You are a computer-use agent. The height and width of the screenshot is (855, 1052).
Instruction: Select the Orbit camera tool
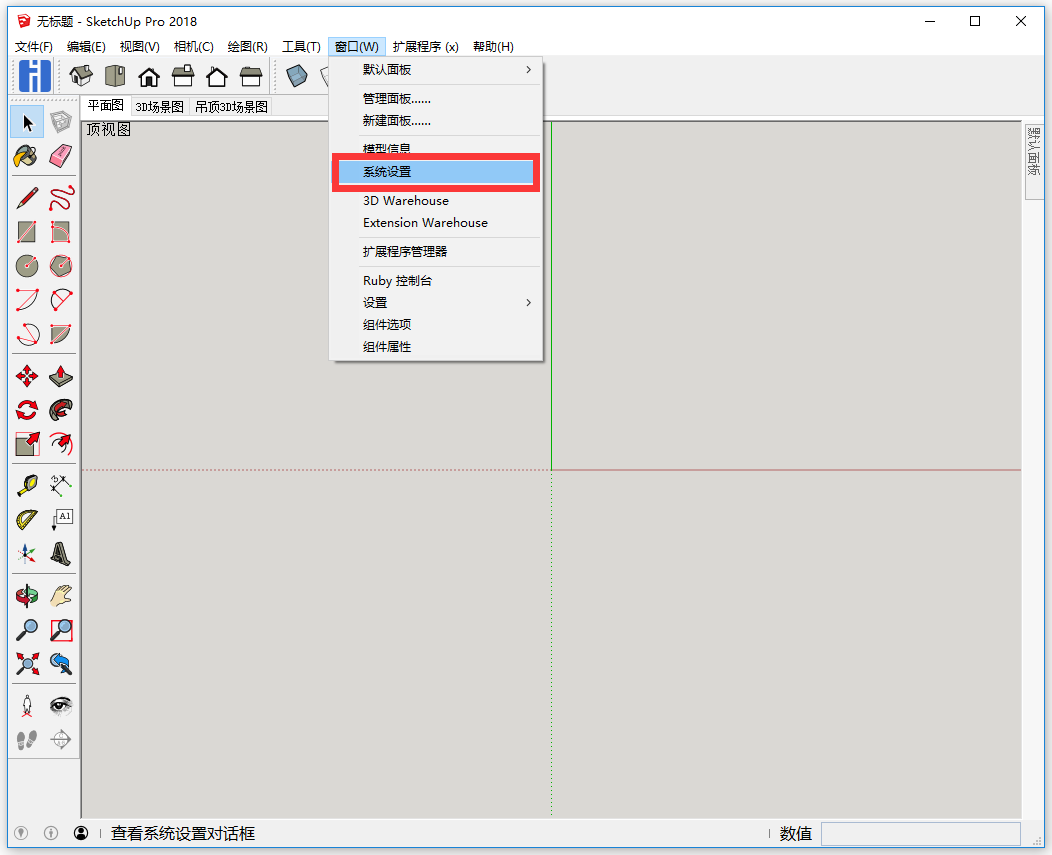pos(26,596)
